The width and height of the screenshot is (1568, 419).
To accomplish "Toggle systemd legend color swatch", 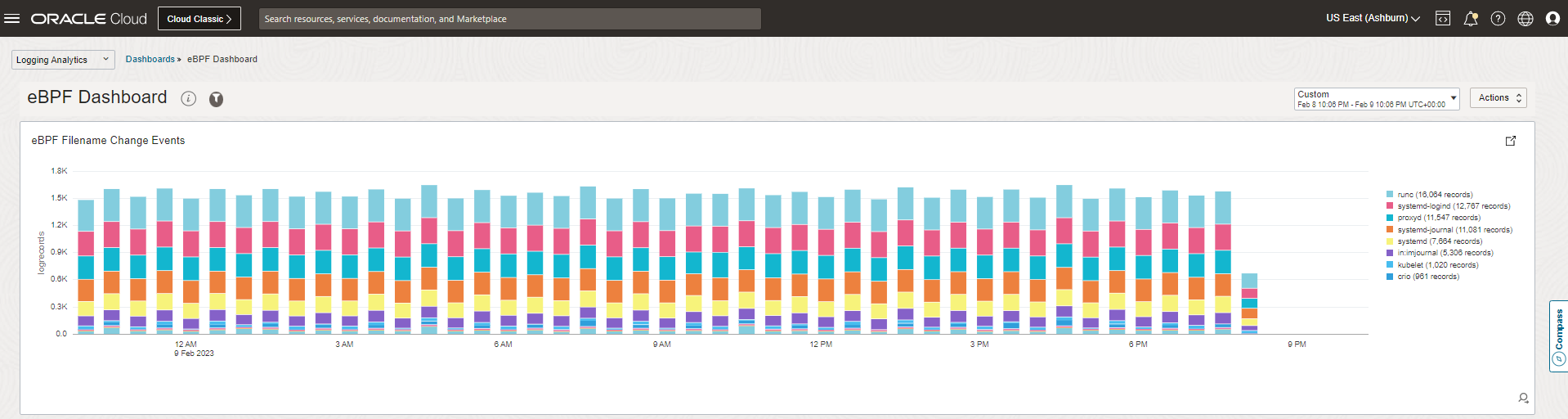I will point(1390,241).
